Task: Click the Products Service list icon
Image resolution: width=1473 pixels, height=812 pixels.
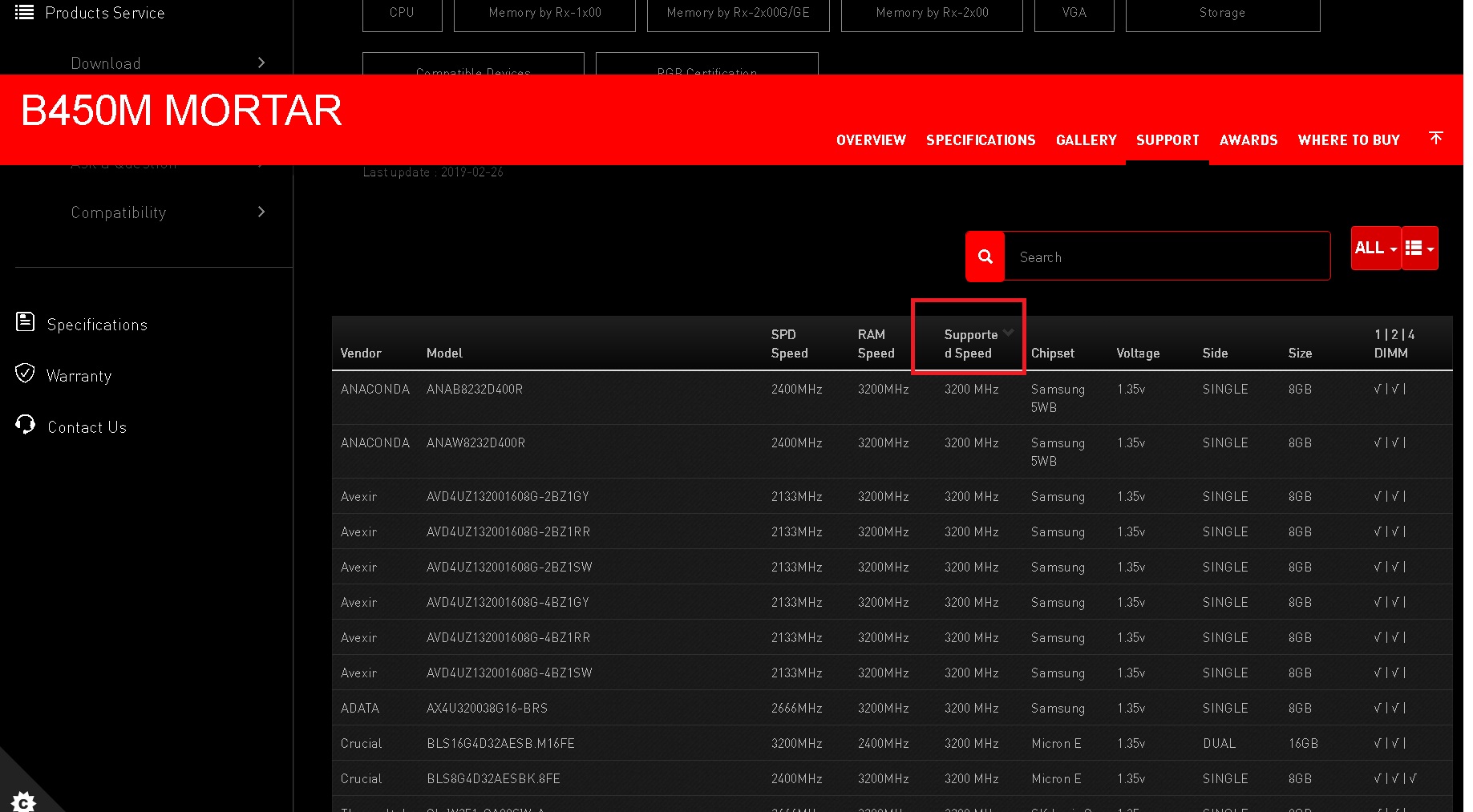Action: [25, 12]
